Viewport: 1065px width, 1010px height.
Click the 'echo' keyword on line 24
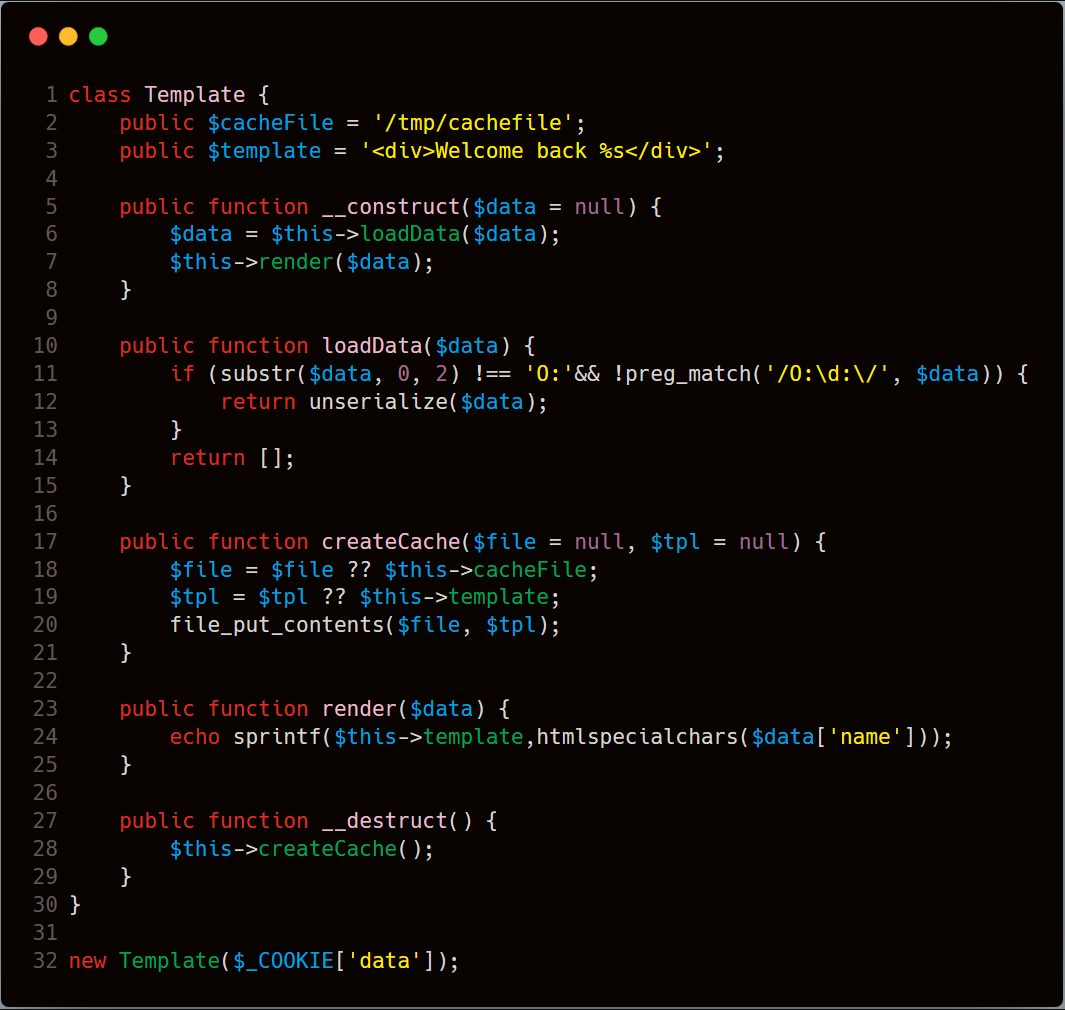(195, 737)
